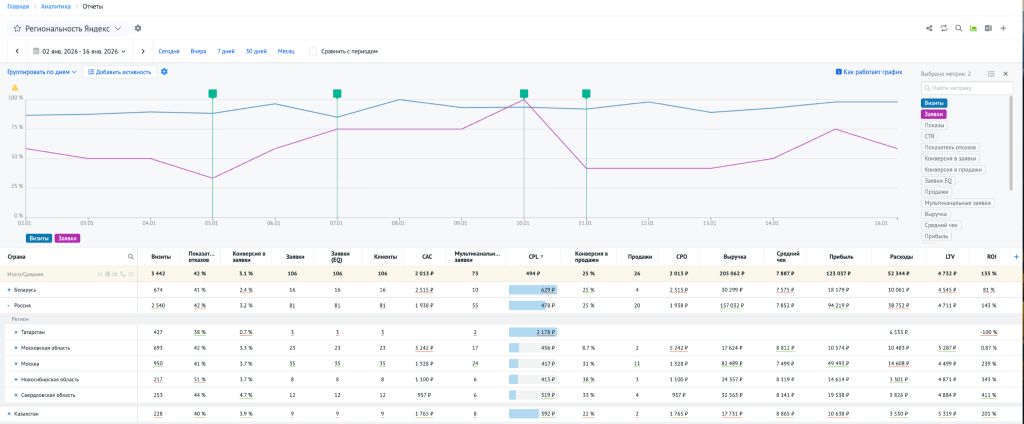
Task: Click the Добавить активность button
Action: coord(119,72)
